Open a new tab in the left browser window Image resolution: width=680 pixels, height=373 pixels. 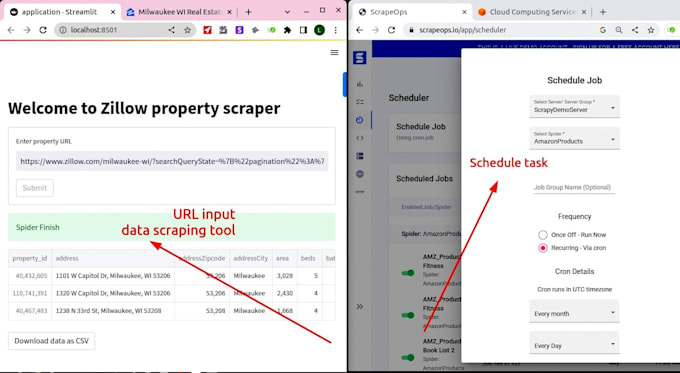tap(248, 12)
